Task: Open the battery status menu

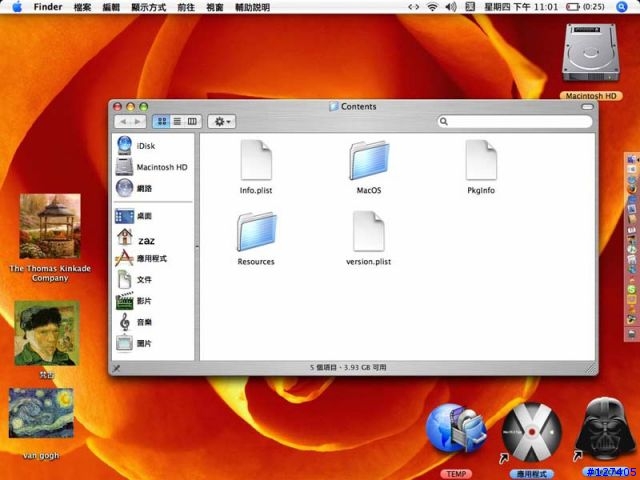Action: 585,7
